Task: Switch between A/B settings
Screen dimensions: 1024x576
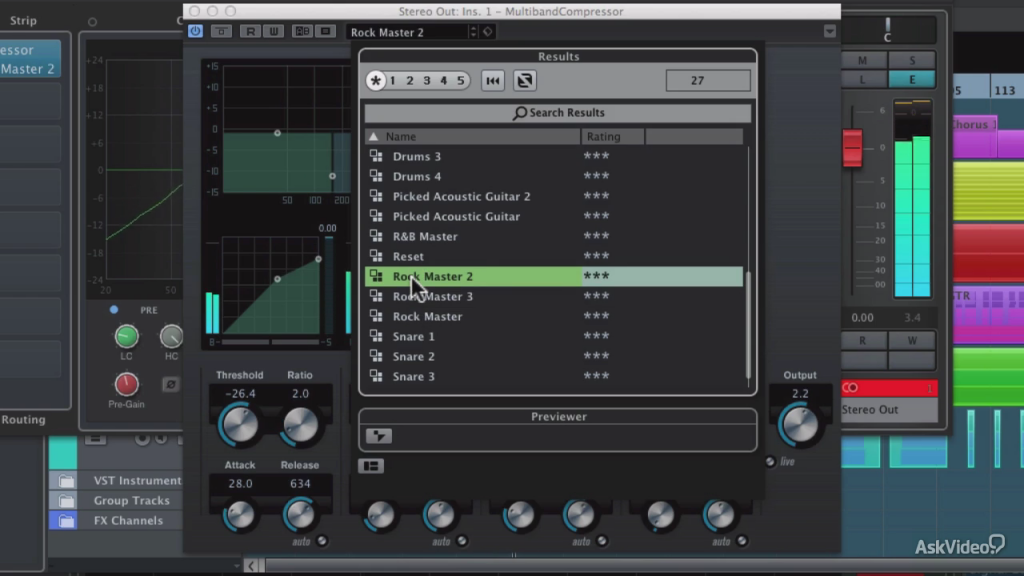Action: click(x=302, y=31)
